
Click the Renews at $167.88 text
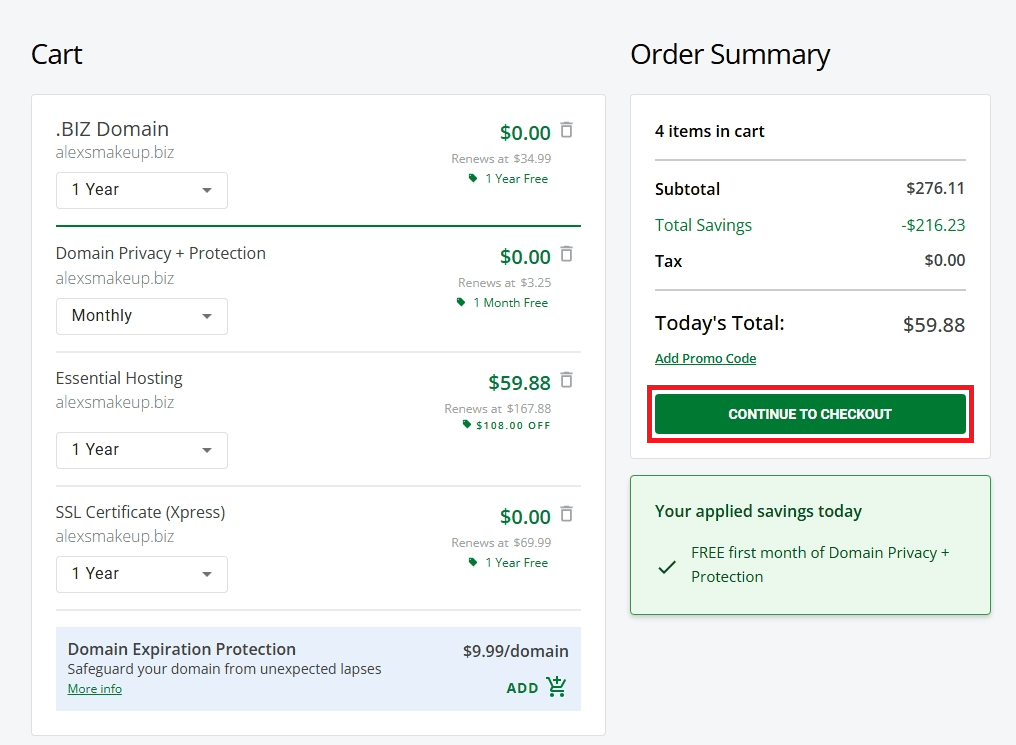point(497,408)
